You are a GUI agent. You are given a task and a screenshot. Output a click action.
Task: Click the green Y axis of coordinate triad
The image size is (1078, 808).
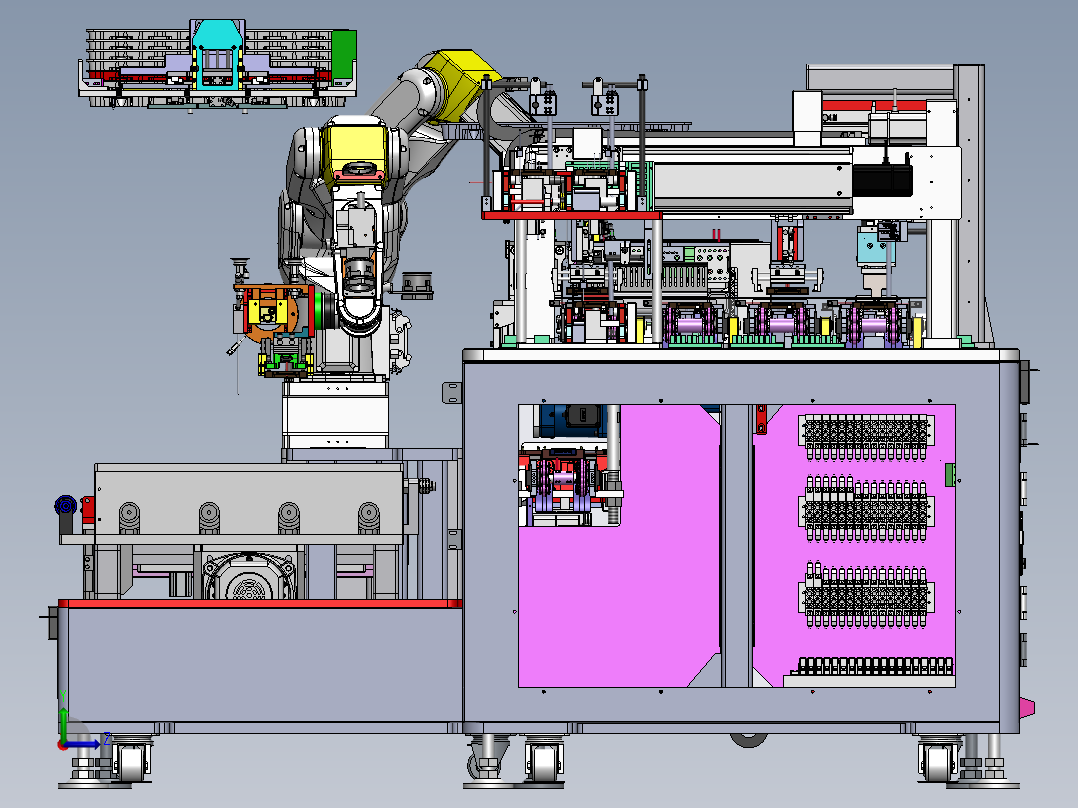63,723
